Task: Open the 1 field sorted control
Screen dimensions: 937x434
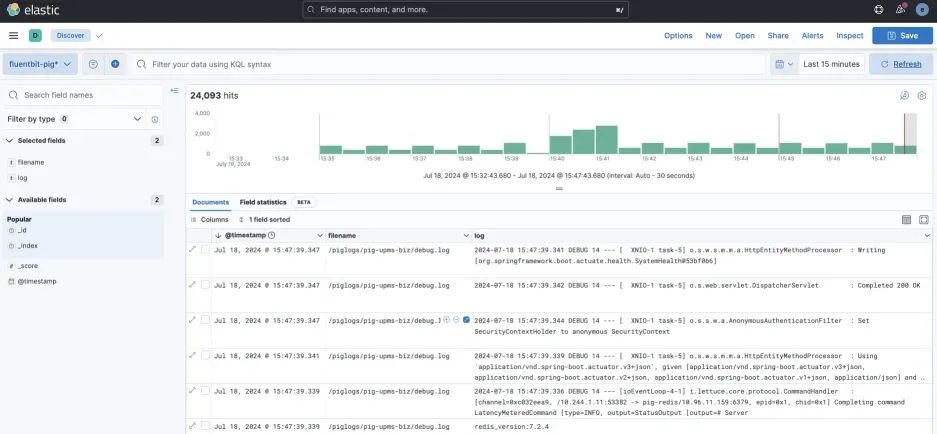Action: point(265,219)
